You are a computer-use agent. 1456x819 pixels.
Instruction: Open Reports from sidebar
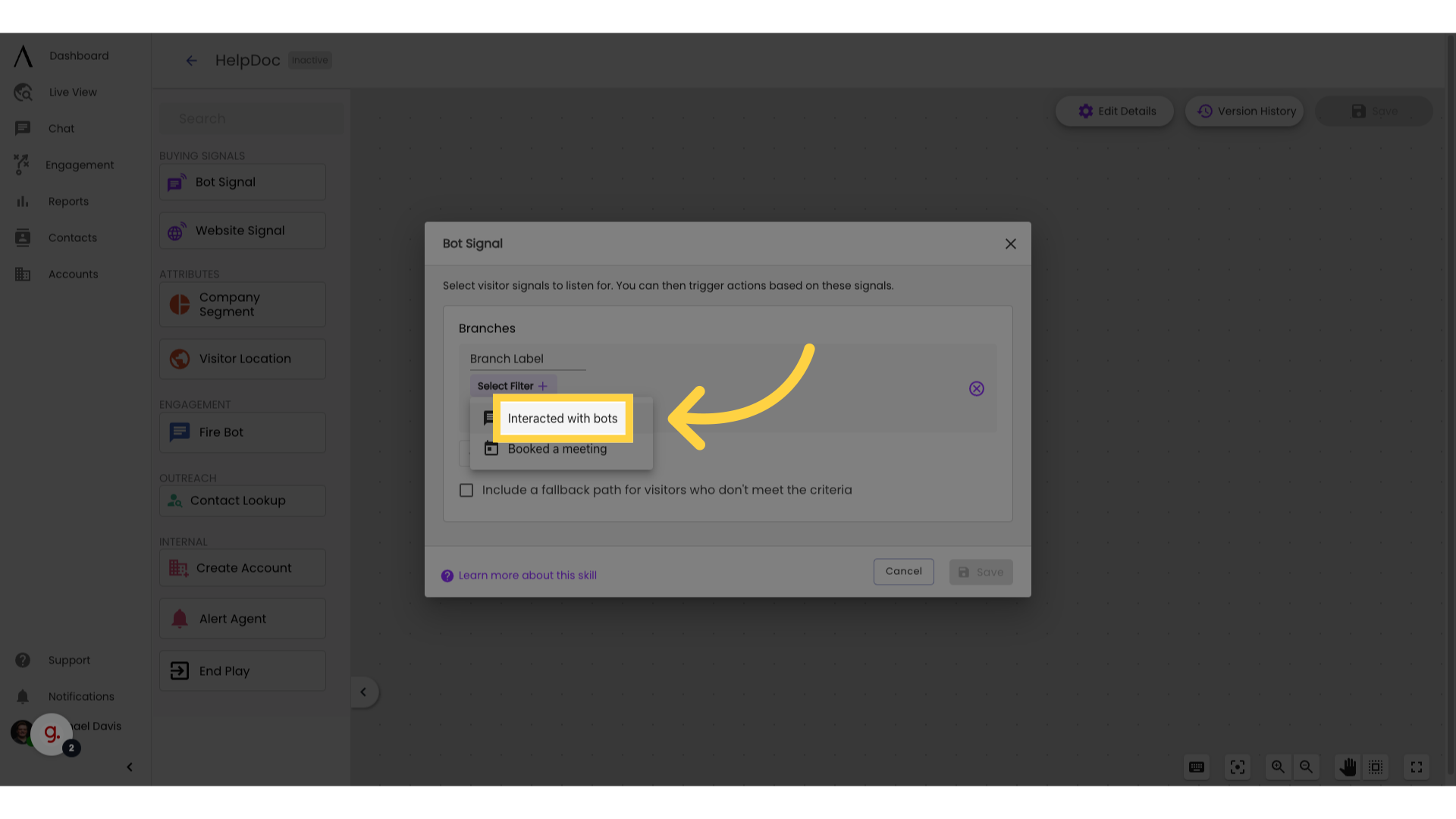68,201
